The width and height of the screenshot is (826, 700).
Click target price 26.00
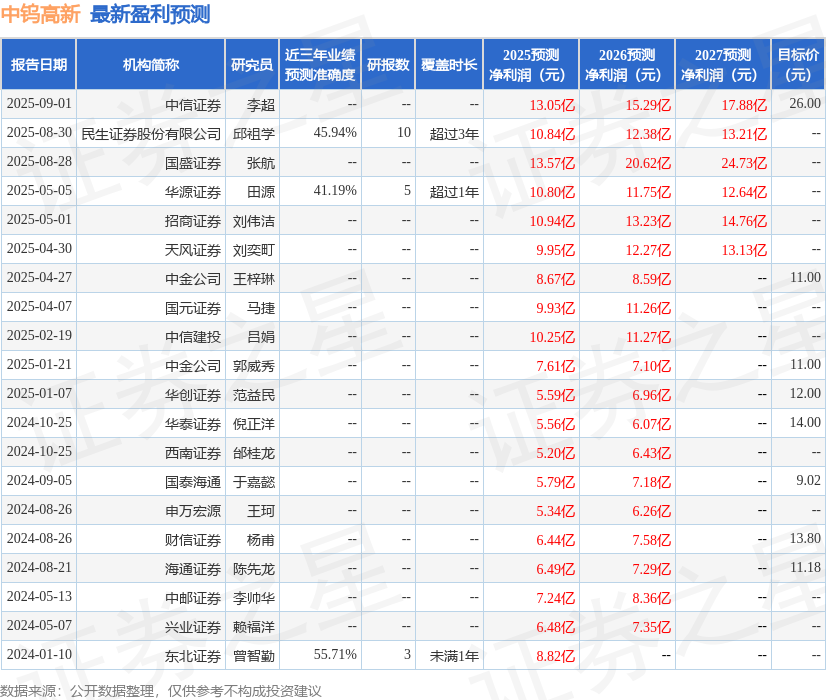[x=805, y=103]
